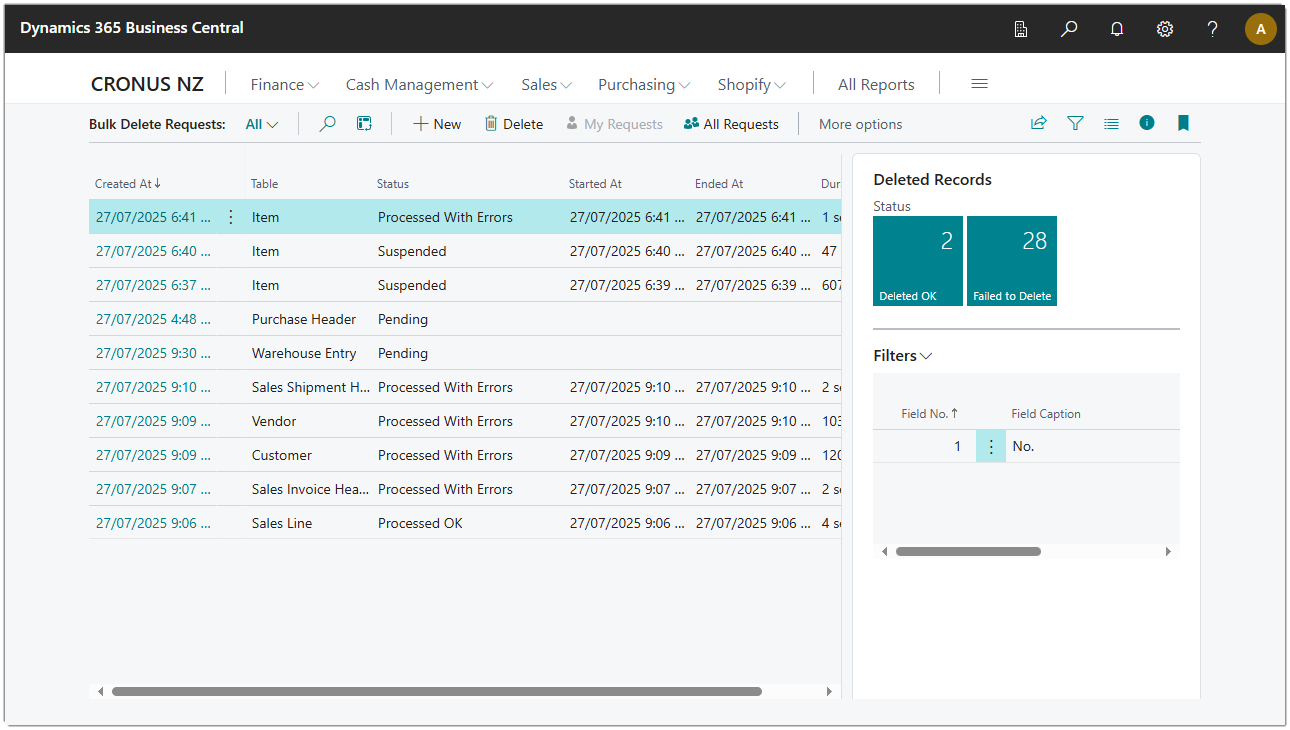The image size is (1290, 730).
Task: Expand the Cash Management menu
Action: [420, 85]
